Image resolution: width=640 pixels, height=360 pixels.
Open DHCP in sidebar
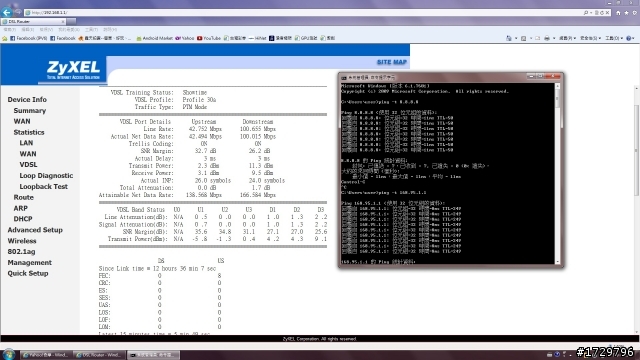(x=23, y=219)
